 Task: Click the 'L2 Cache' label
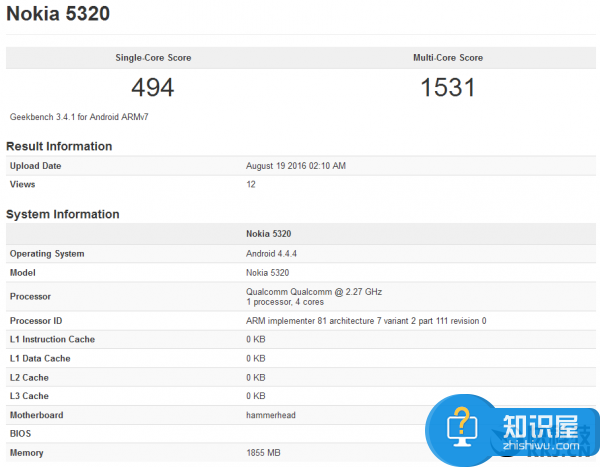click(29, 378)
